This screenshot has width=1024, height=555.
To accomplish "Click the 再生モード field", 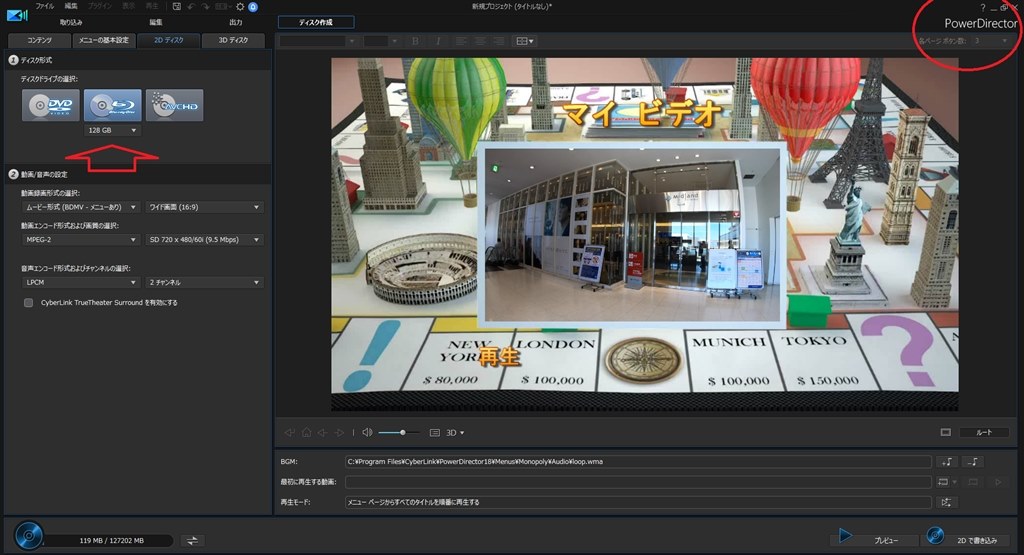I will 638,502.
